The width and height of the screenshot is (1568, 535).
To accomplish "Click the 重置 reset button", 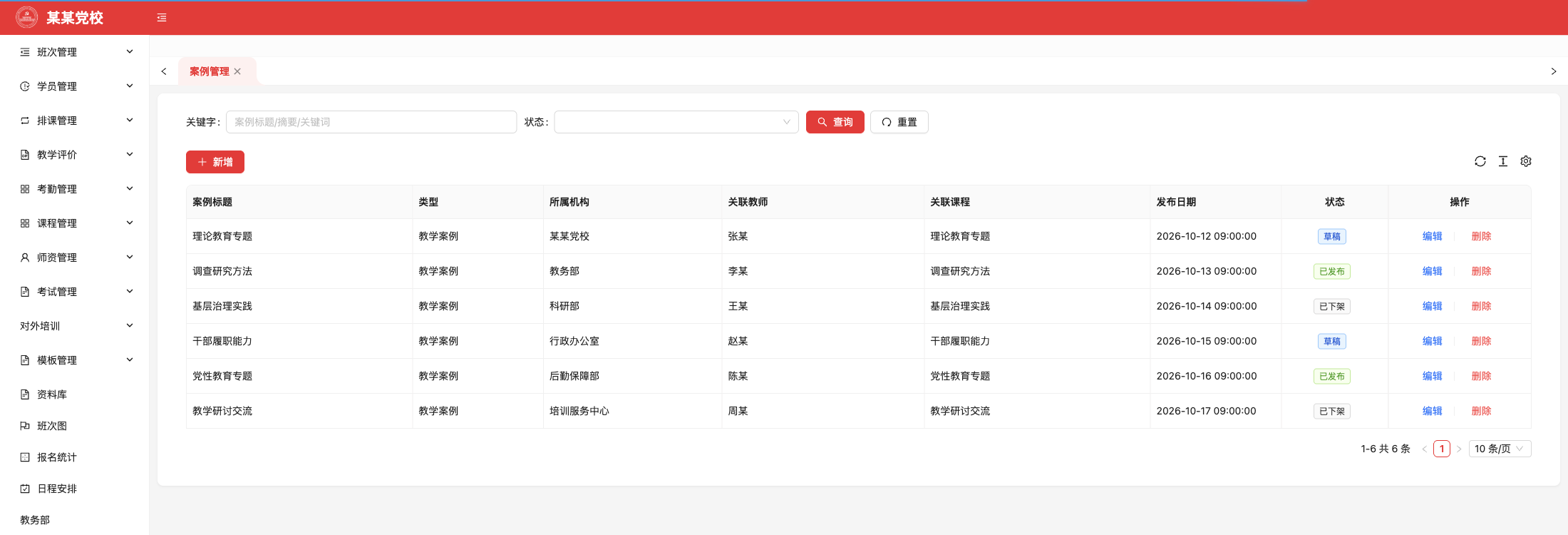I will 899,122.
